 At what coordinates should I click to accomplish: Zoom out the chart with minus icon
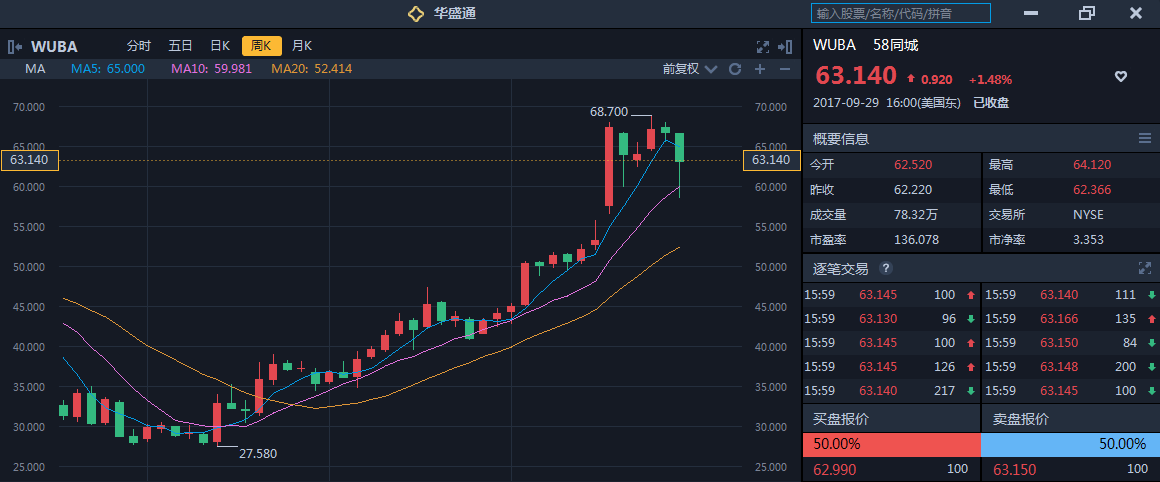(x=784, y=69)
